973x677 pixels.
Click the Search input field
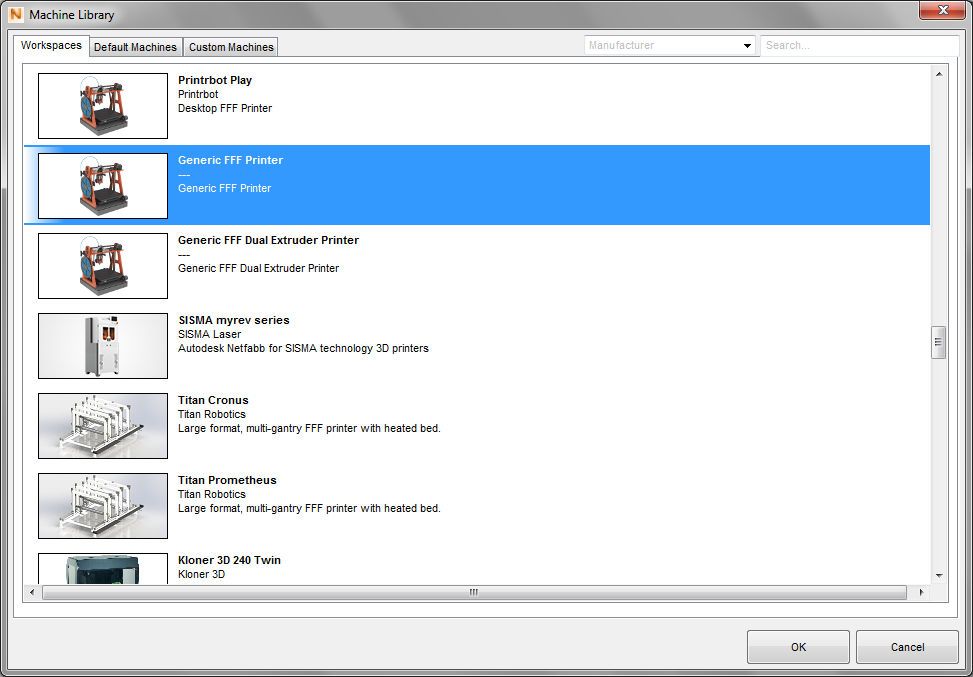click(859, 45)
